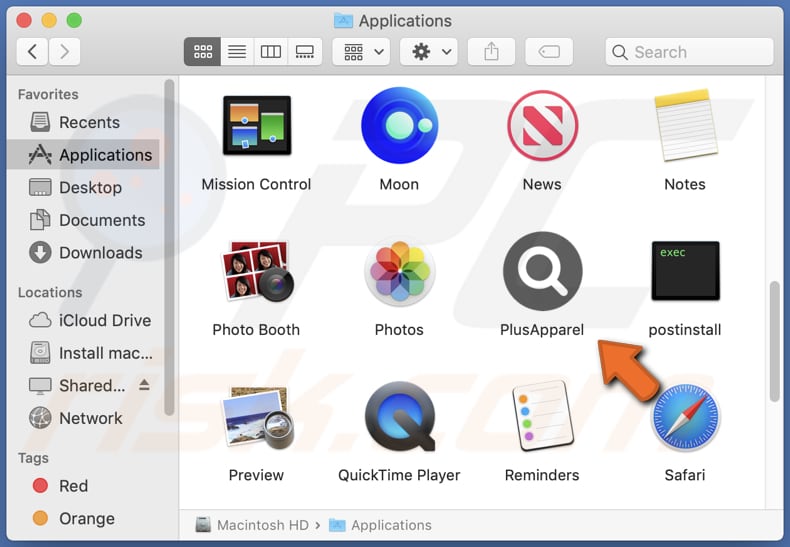Screen dimensions: 790x547
Task: Open the Moon app icon
Action: [399, 125]
